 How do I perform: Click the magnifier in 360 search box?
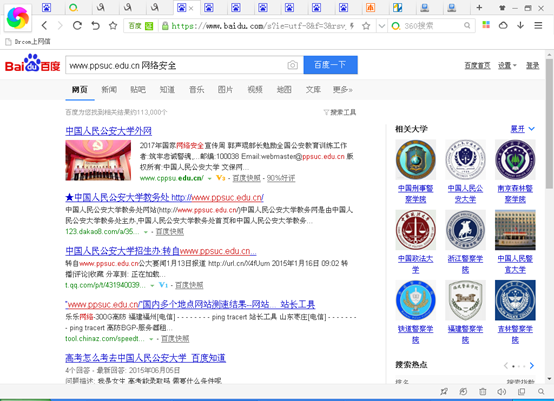tap(467, 25)
